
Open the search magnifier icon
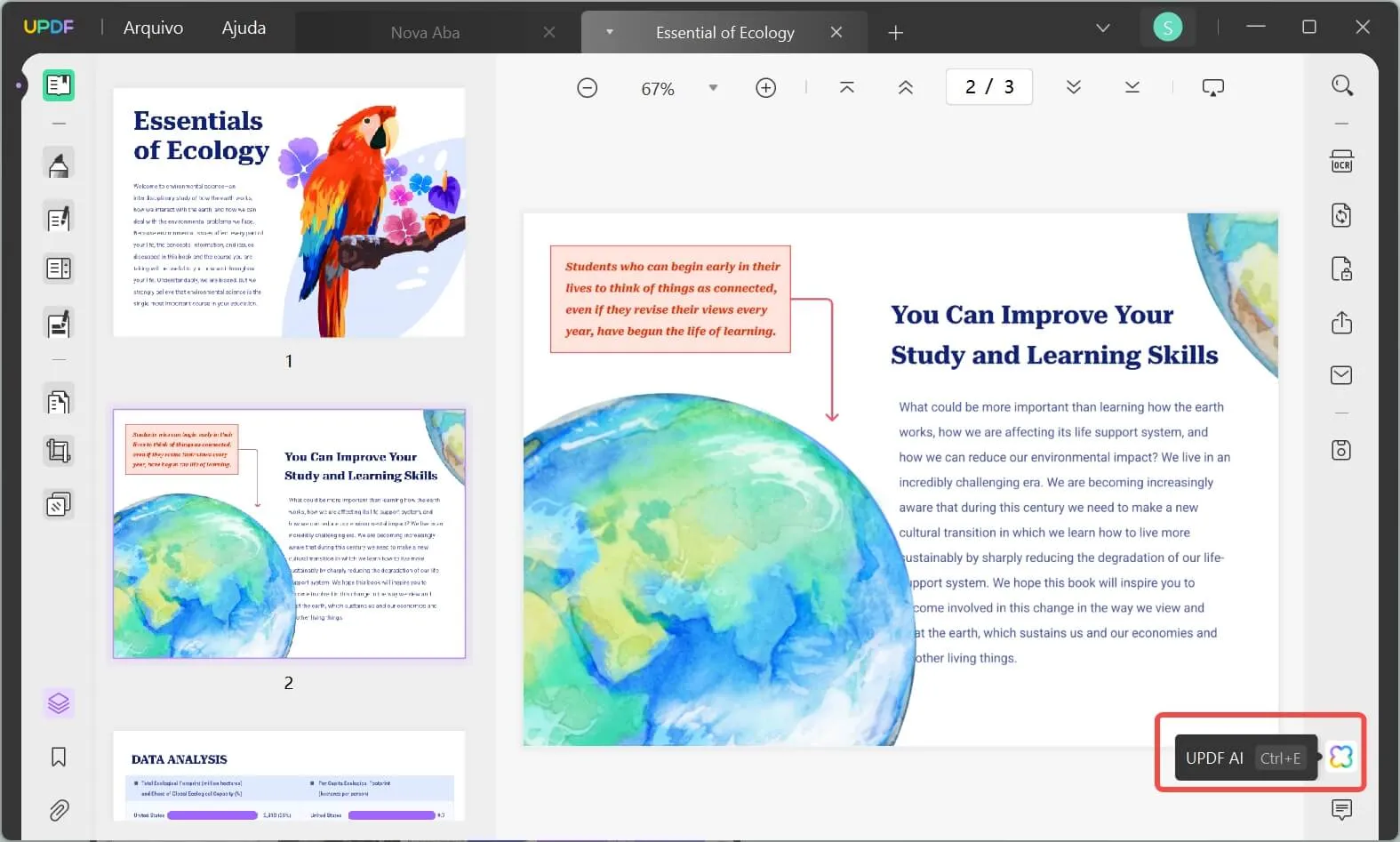click(1341, 85)
